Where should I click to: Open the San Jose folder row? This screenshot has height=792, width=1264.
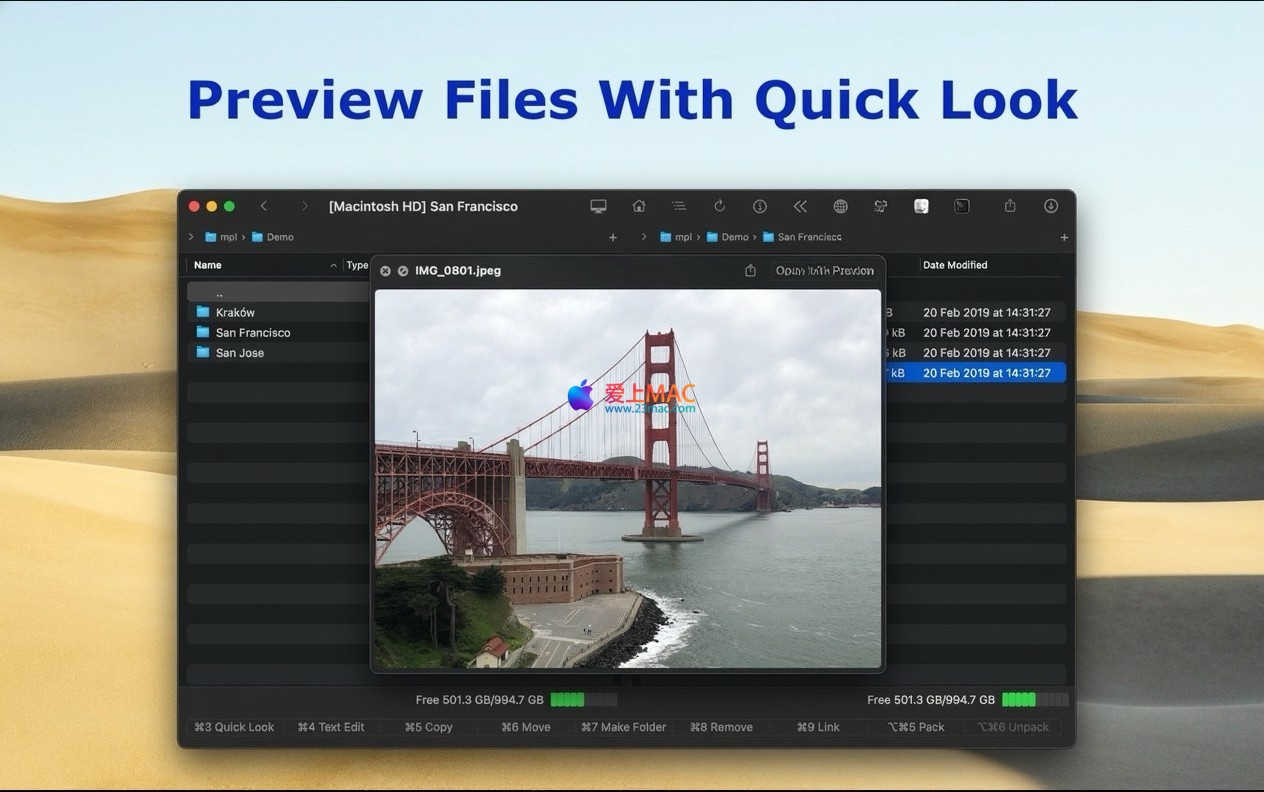pyautogui.click(x=240, y=353)
